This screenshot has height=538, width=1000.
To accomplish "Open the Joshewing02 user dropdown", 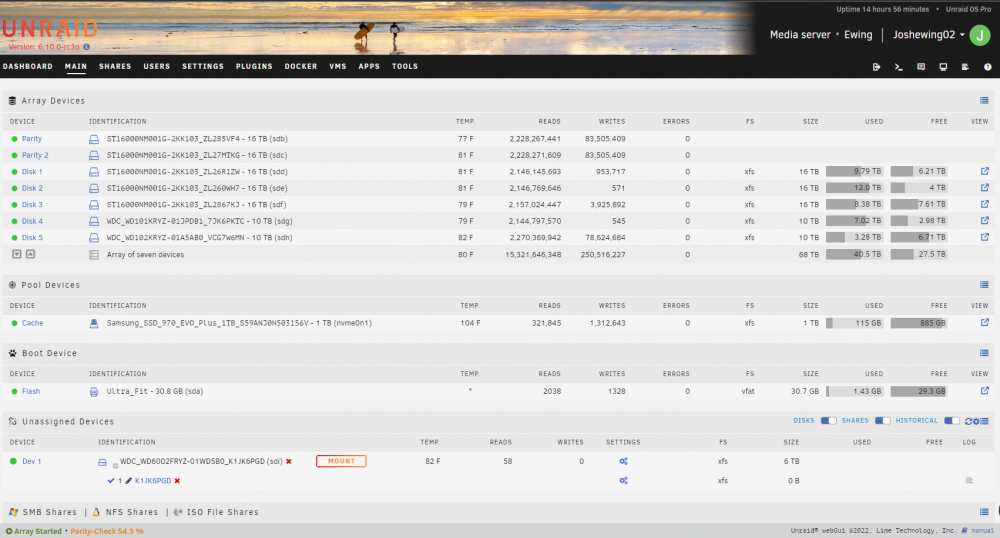I will click(929, 35).
